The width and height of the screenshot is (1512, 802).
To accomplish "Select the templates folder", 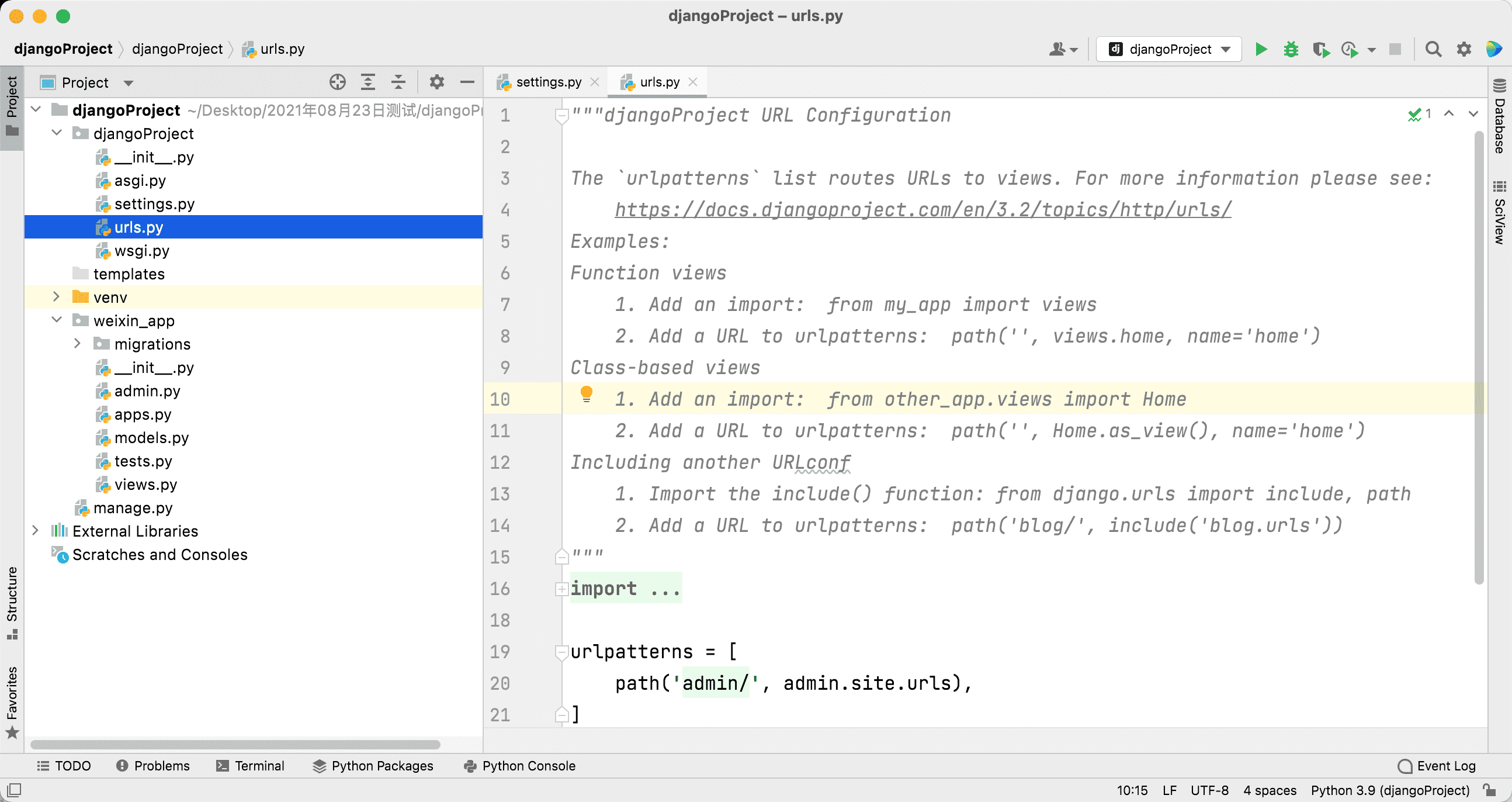I will (129, 274).
